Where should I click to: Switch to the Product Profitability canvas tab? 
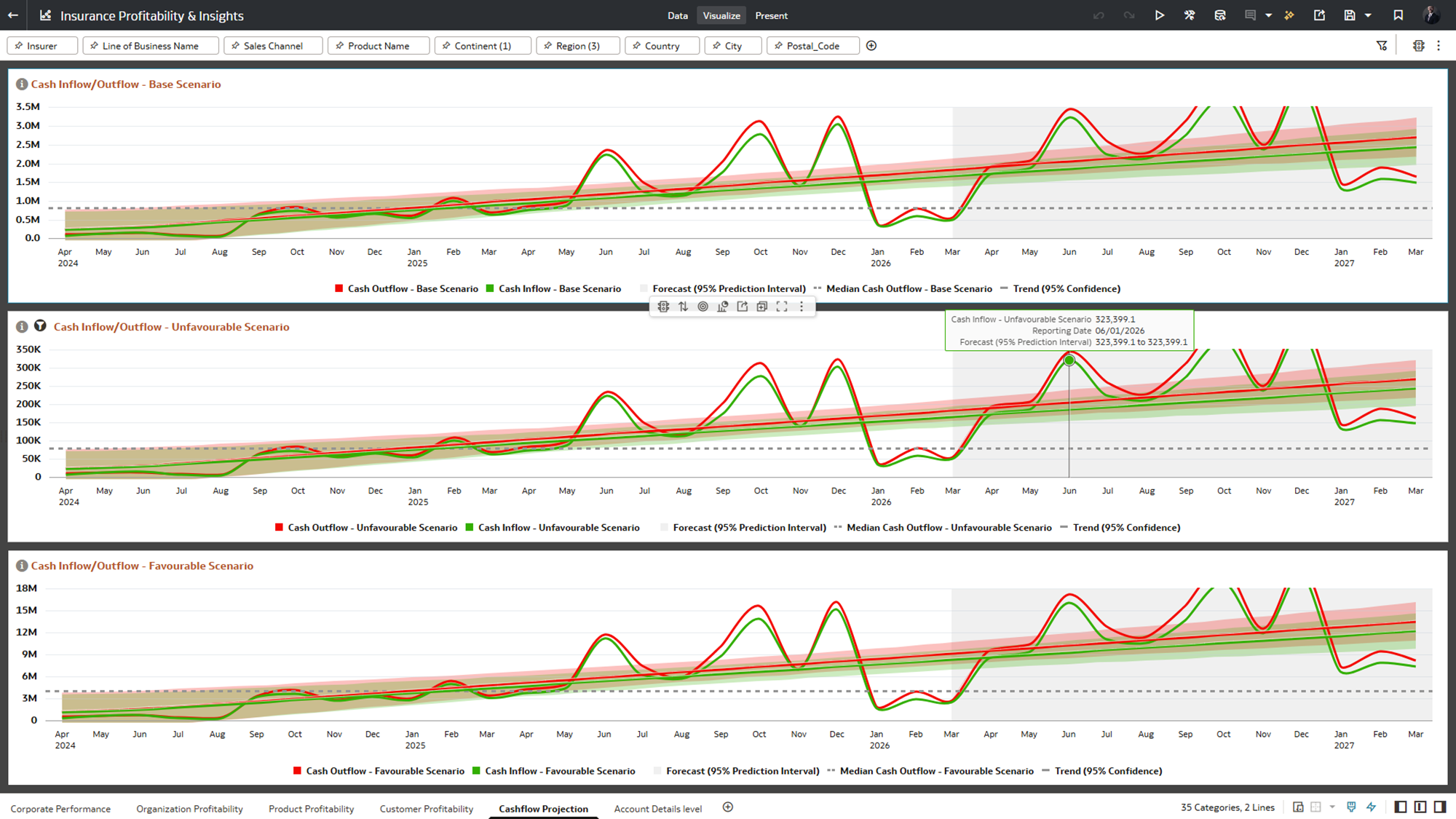tap(311, 809)
